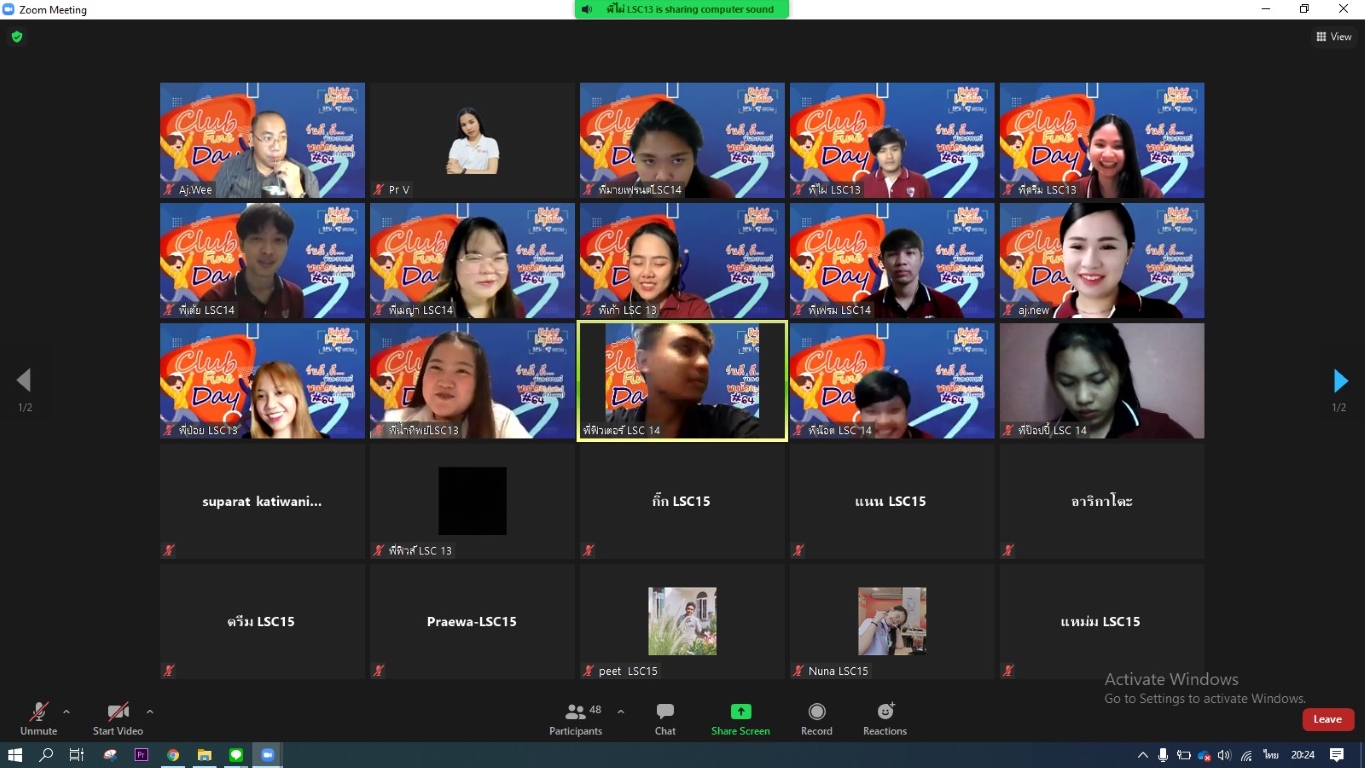Leave the meeting with the red button

coord(1328,719)
